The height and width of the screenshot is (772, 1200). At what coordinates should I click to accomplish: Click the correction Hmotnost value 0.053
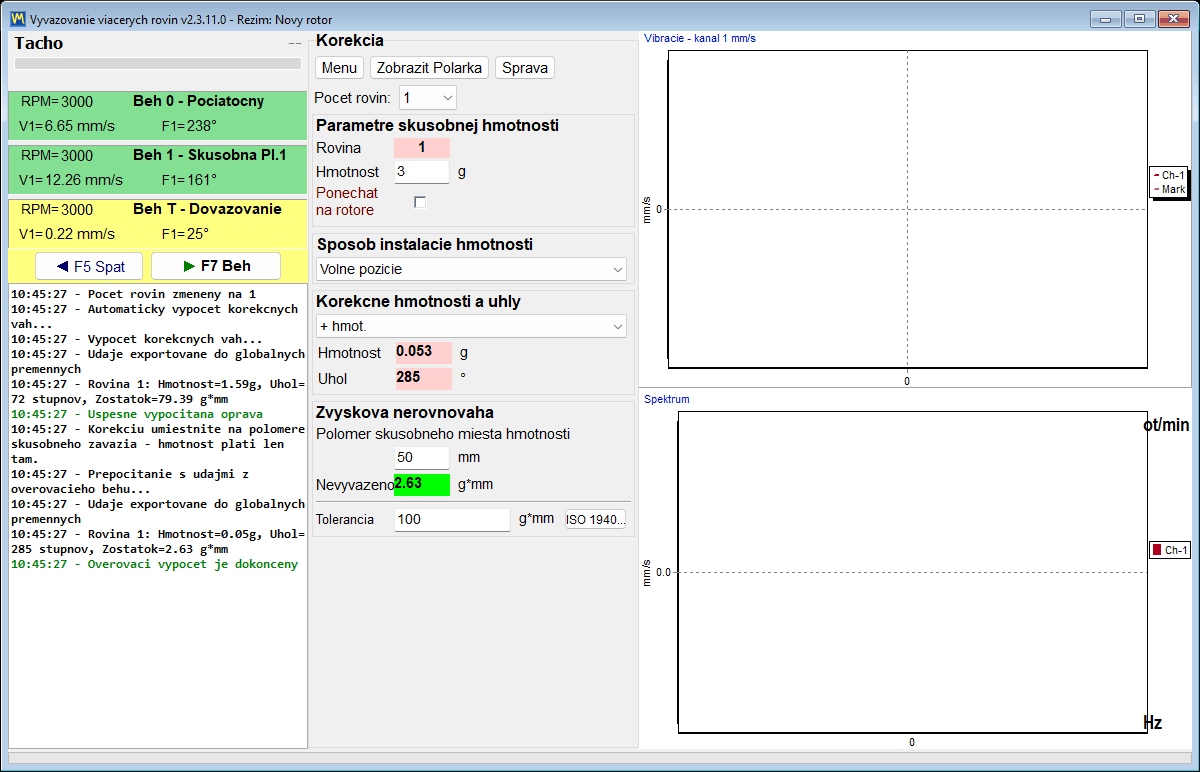[423, 352]
